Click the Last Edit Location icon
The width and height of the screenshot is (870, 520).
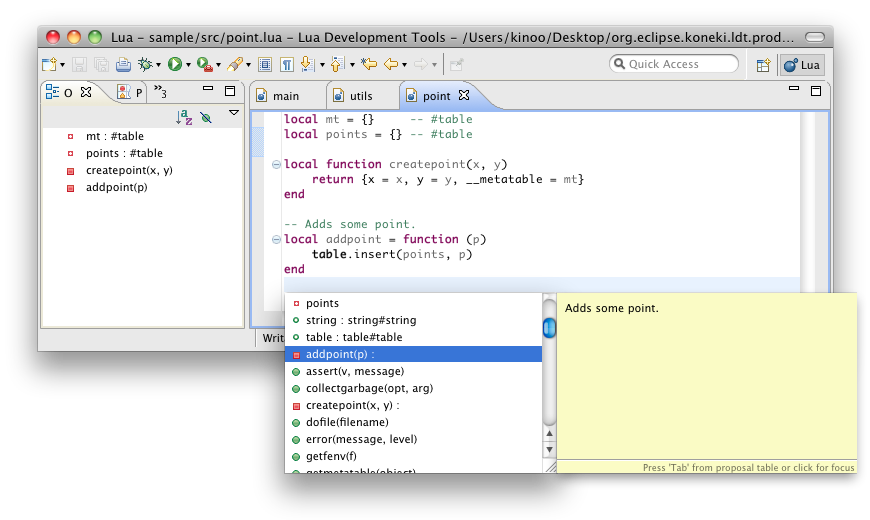point(369,64)
